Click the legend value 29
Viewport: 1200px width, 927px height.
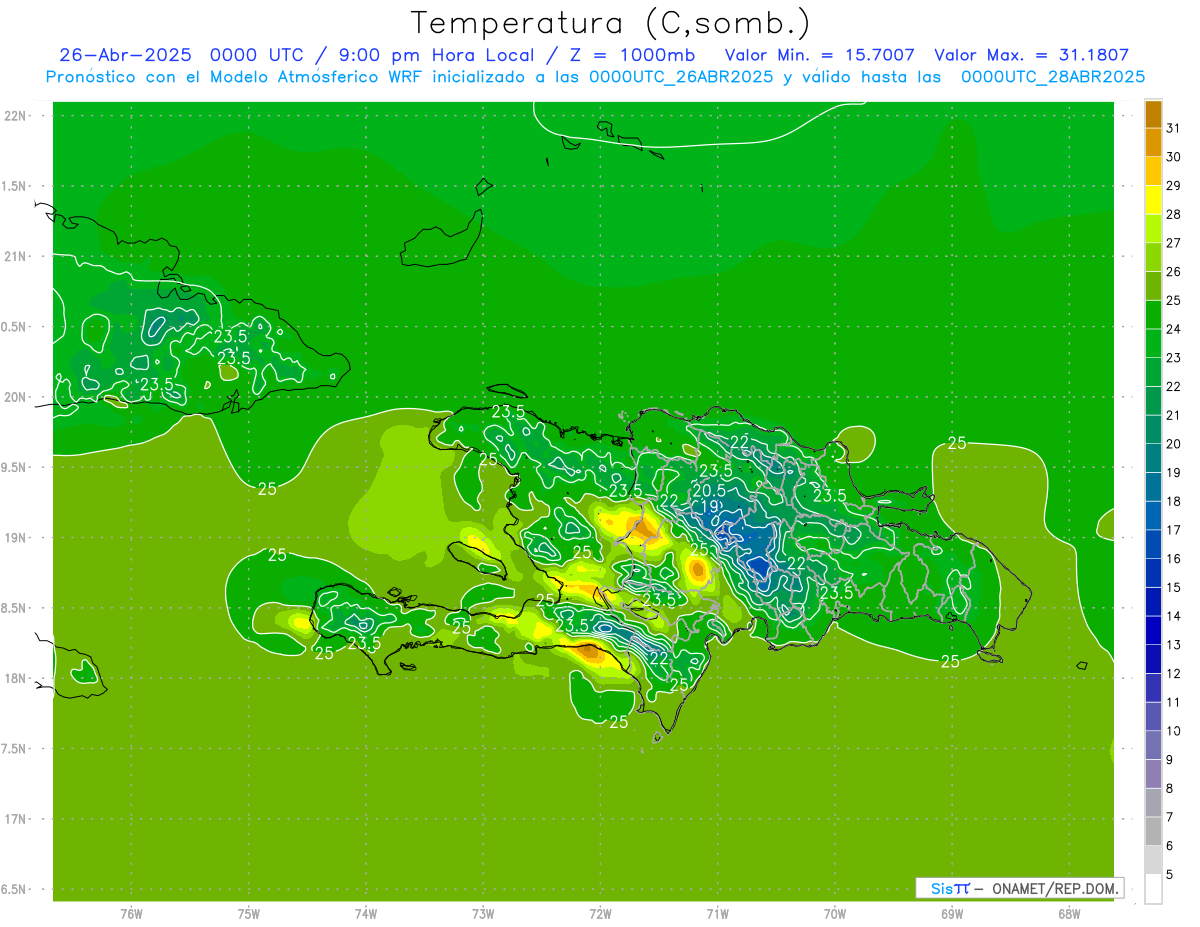(x=1173, y=186)
